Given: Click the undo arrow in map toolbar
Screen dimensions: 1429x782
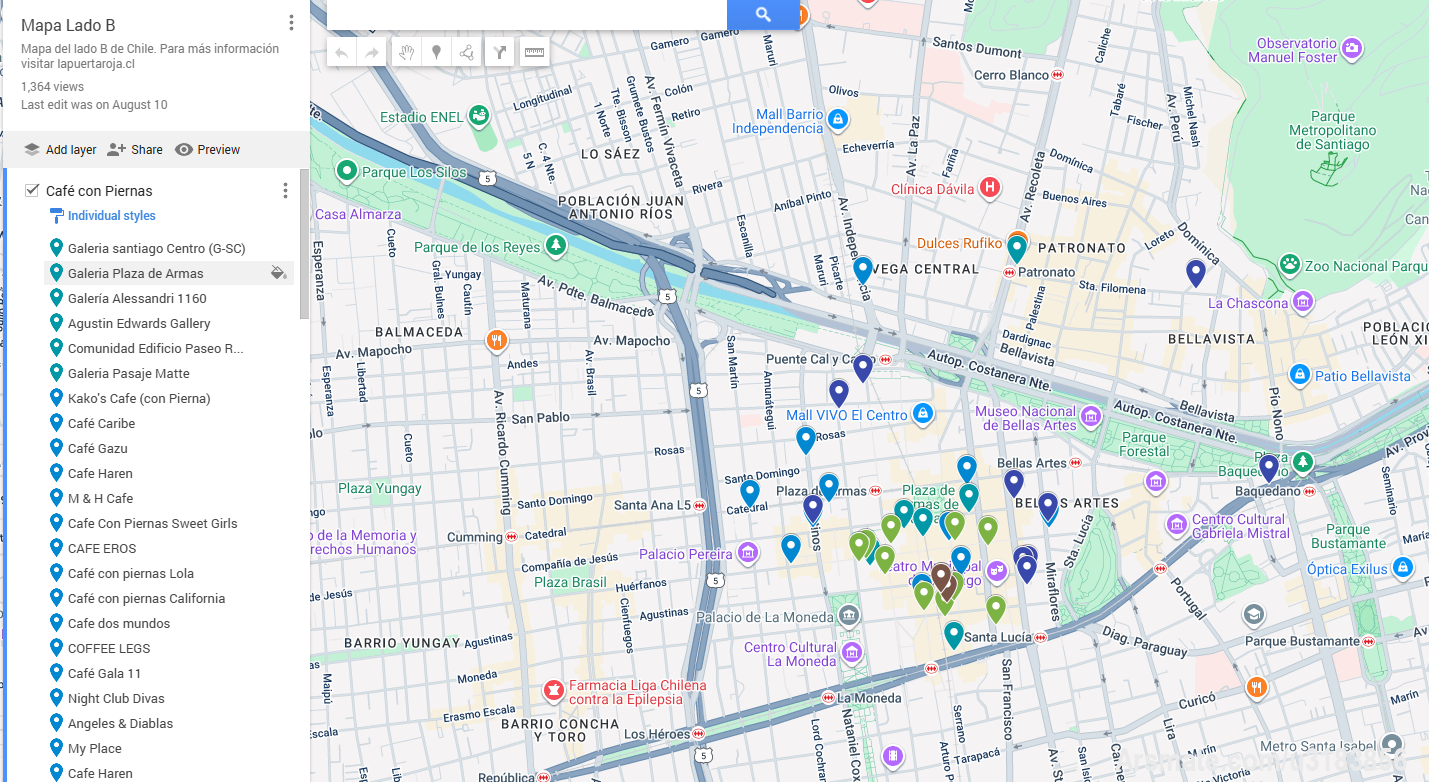Looking at the screenshot, I should pos(342,53).
